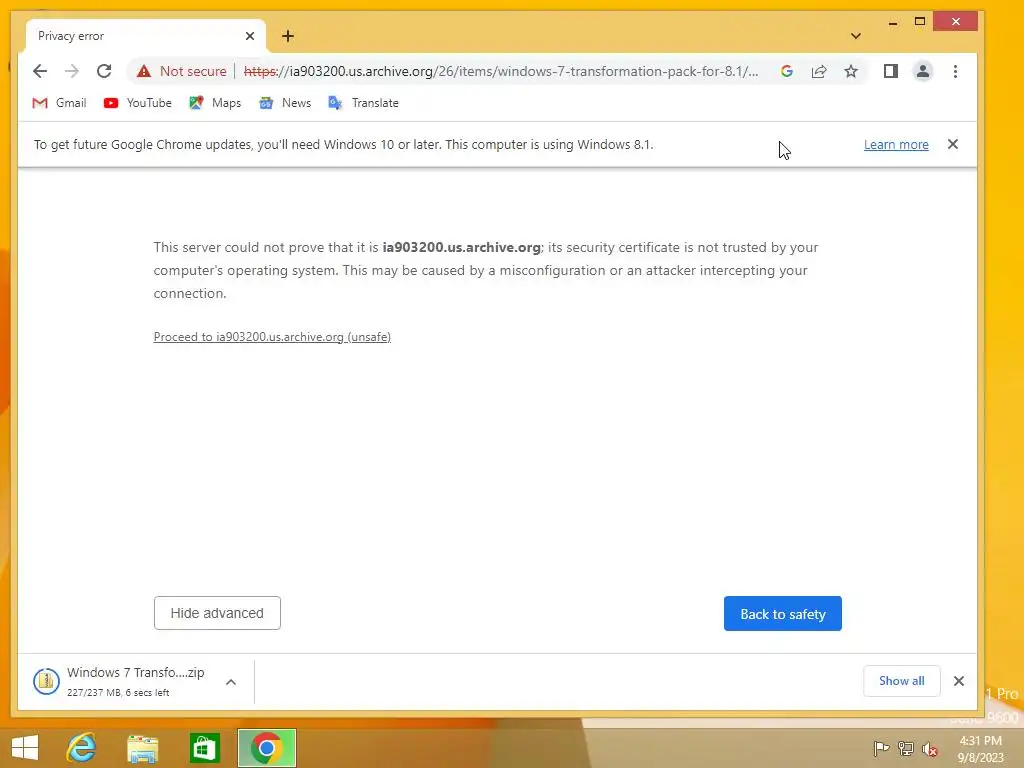Open the Maps bookmark
Screen dimensions: 1024x768
[x=215, y=103]
